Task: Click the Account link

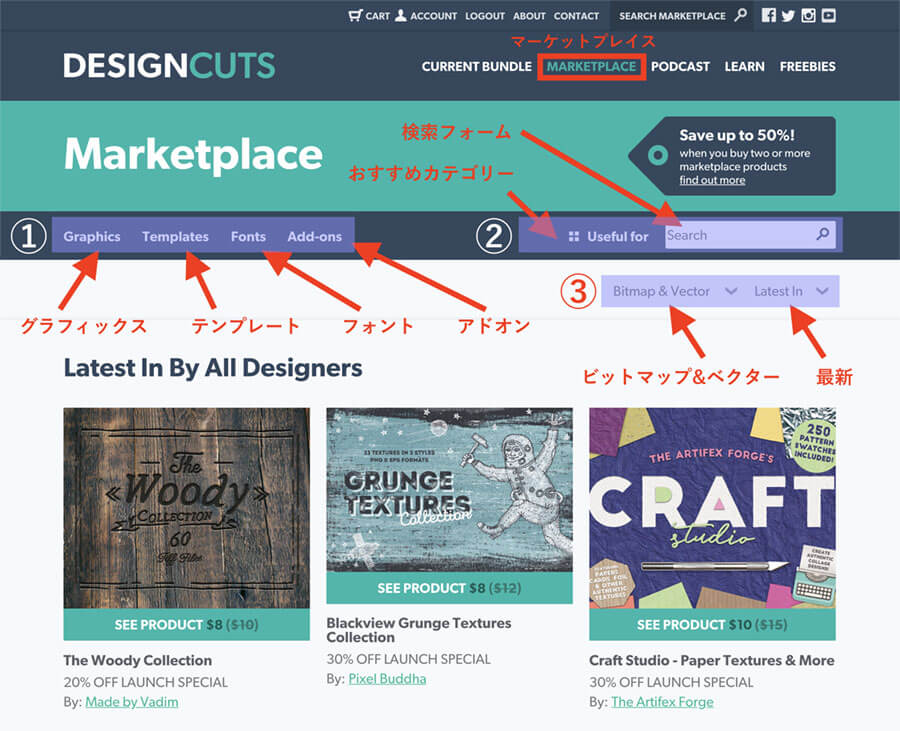Action: 433,16
